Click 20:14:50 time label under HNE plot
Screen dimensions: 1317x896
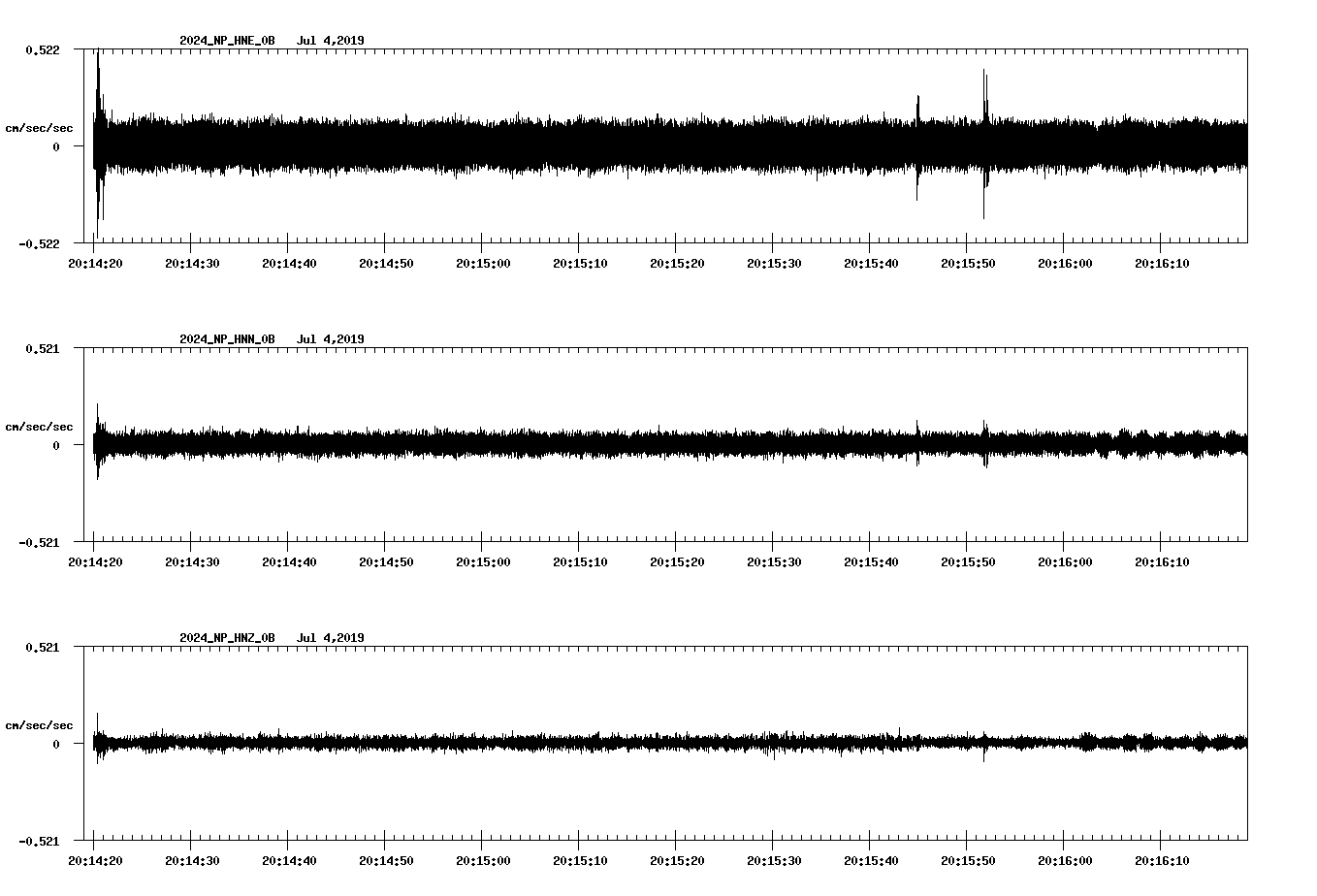pos(386,264)
